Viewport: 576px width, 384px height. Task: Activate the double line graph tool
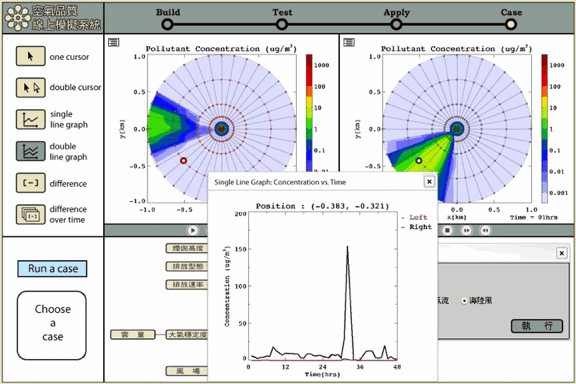pos(30,151)
